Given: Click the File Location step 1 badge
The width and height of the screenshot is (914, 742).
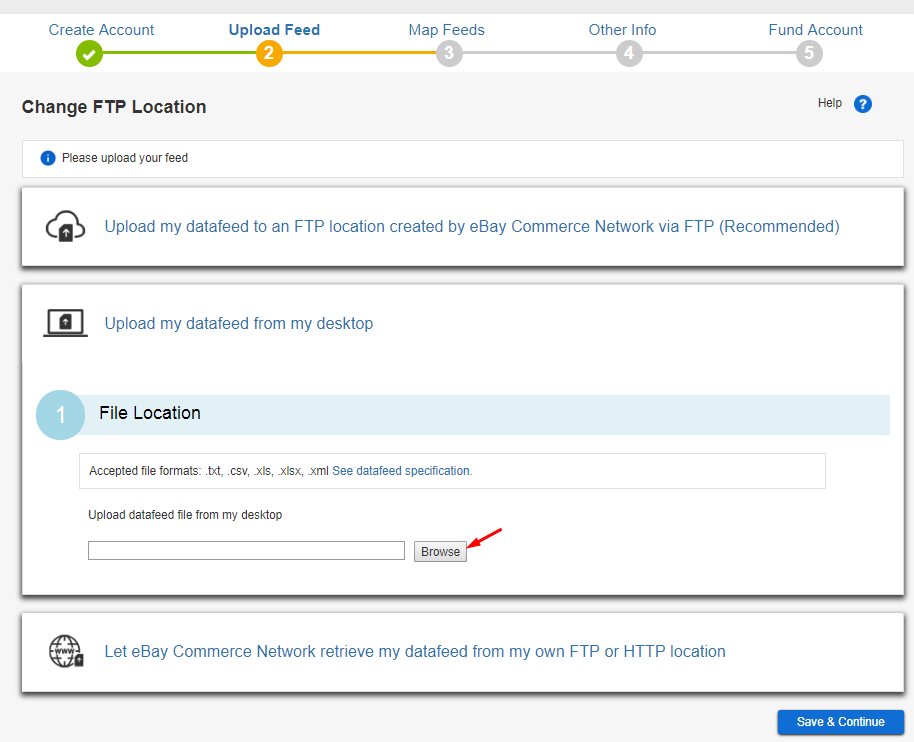Looking at the screenshot, I should 61,415.
